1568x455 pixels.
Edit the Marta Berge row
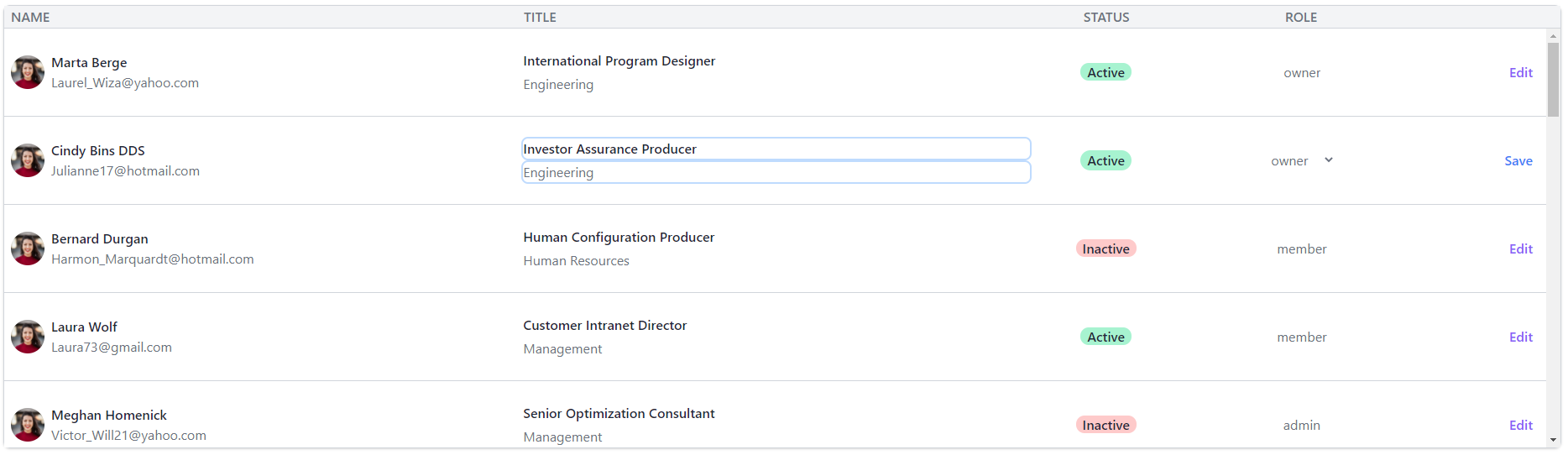[x=1520, y=72]
